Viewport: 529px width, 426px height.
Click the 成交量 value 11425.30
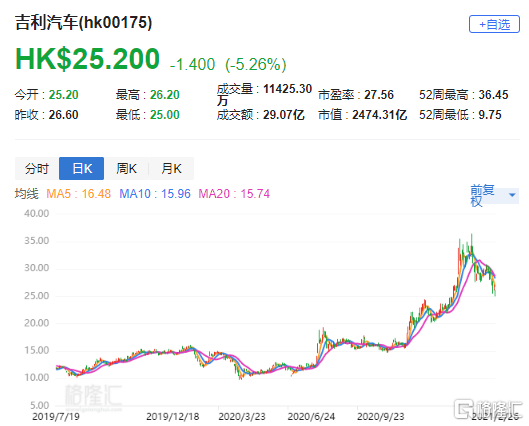[x=287, y=89]
